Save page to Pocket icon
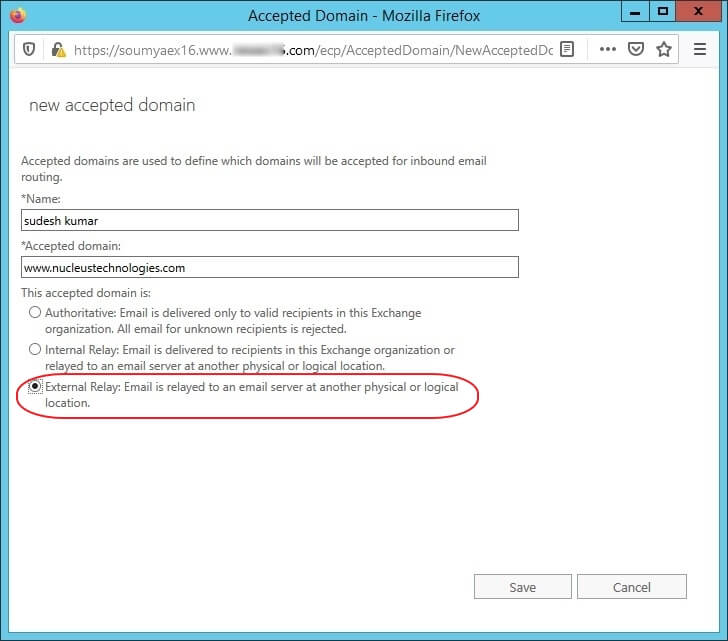Viewport: 728px width, 641px height. coord(636,49)
